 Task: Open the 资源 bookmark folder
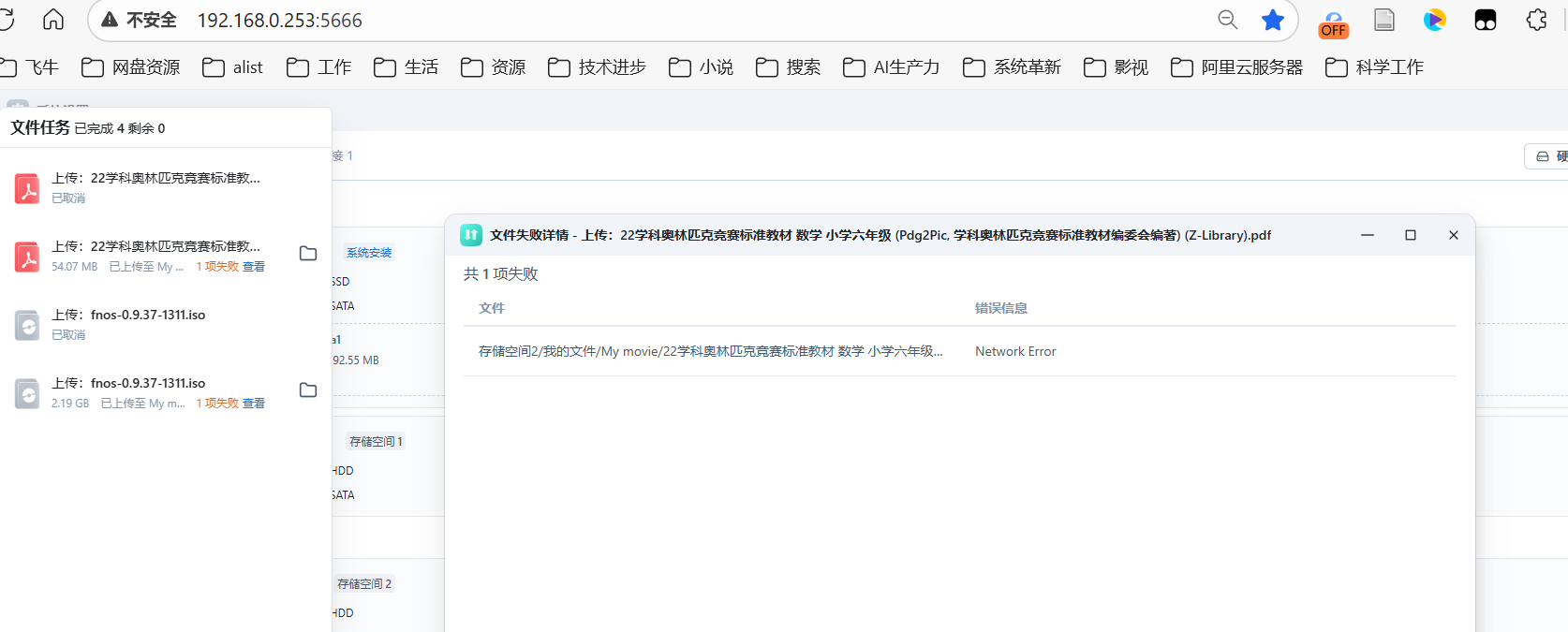[494, 67]
